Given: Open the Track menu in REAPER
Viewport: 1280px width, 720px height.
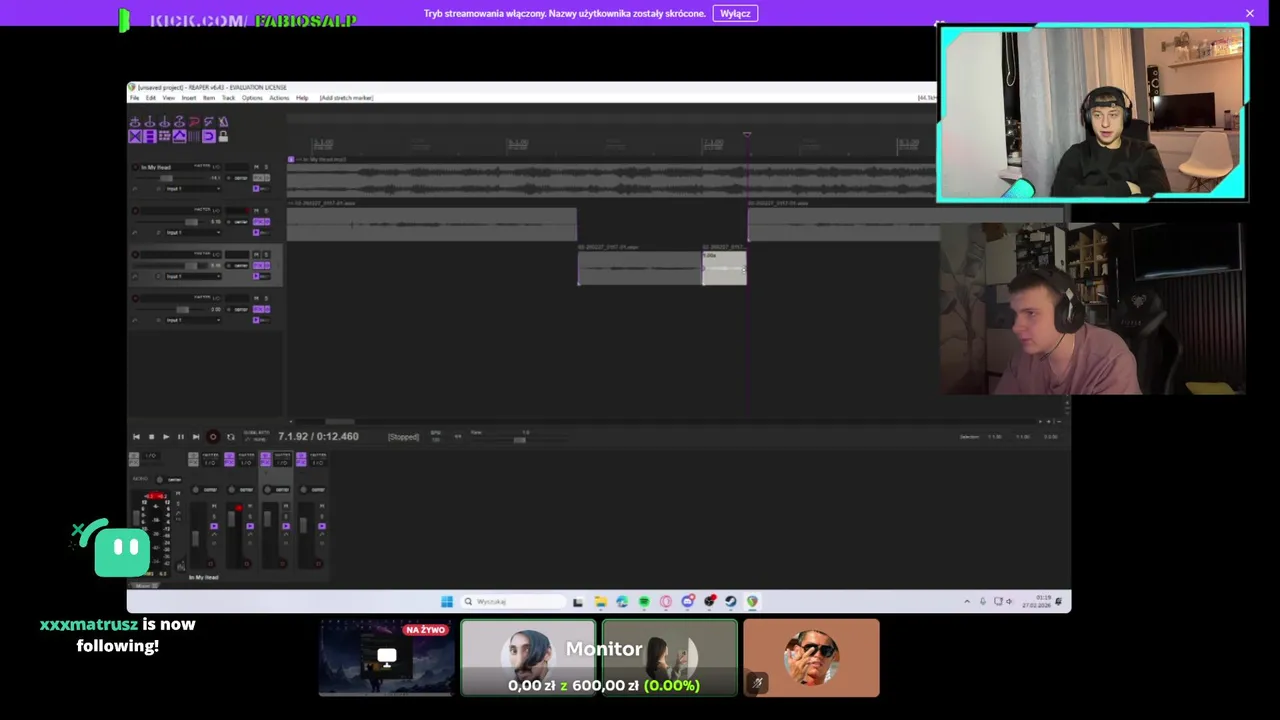Looking at the screenshot, I should [228, 98].
